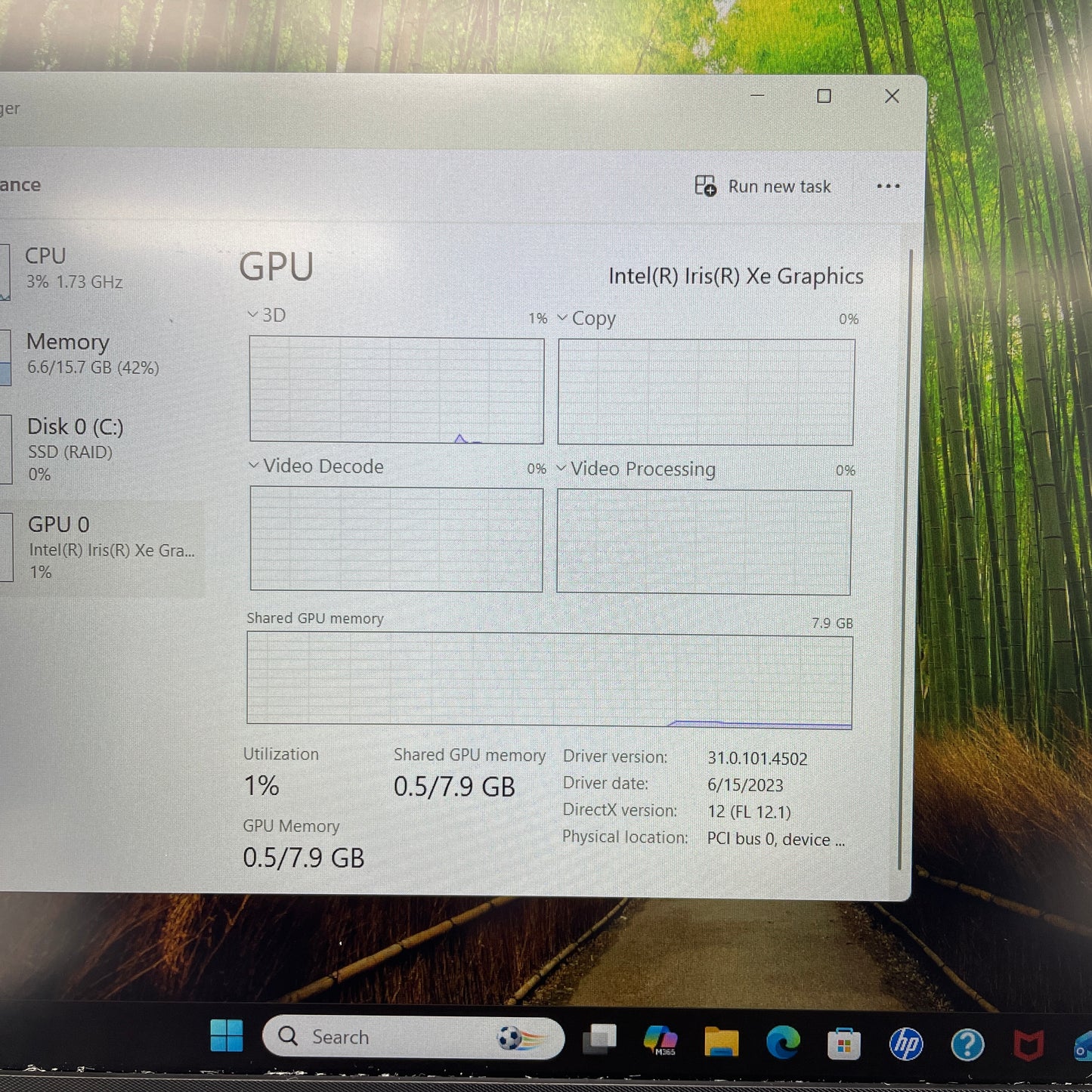Click GPU Memory 0.5/7.9 GB value
This screenshot has height=1092, width=1092.
(304, 858)
